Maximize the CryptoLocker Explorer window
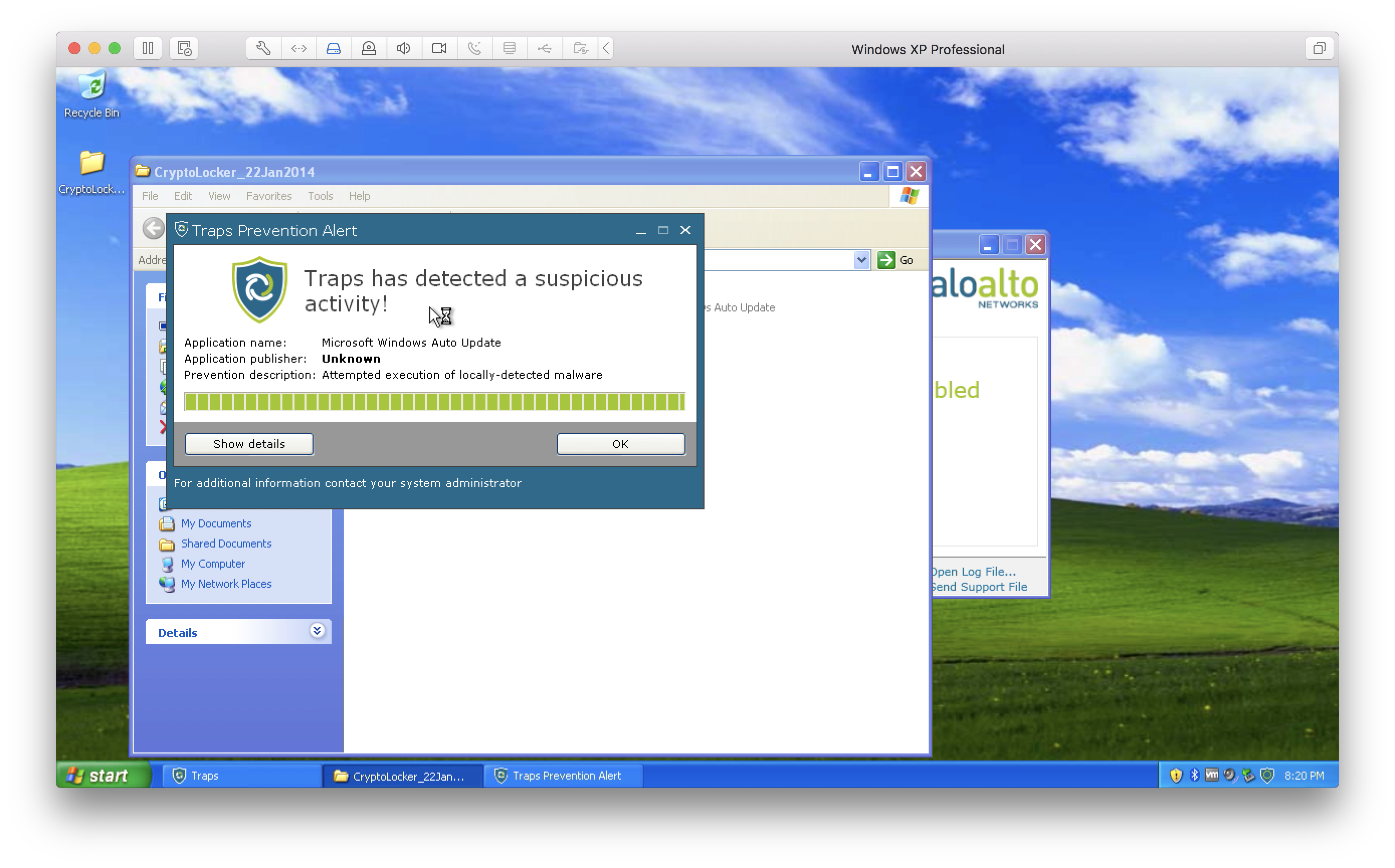The image size is (1395, 868). 893,172
